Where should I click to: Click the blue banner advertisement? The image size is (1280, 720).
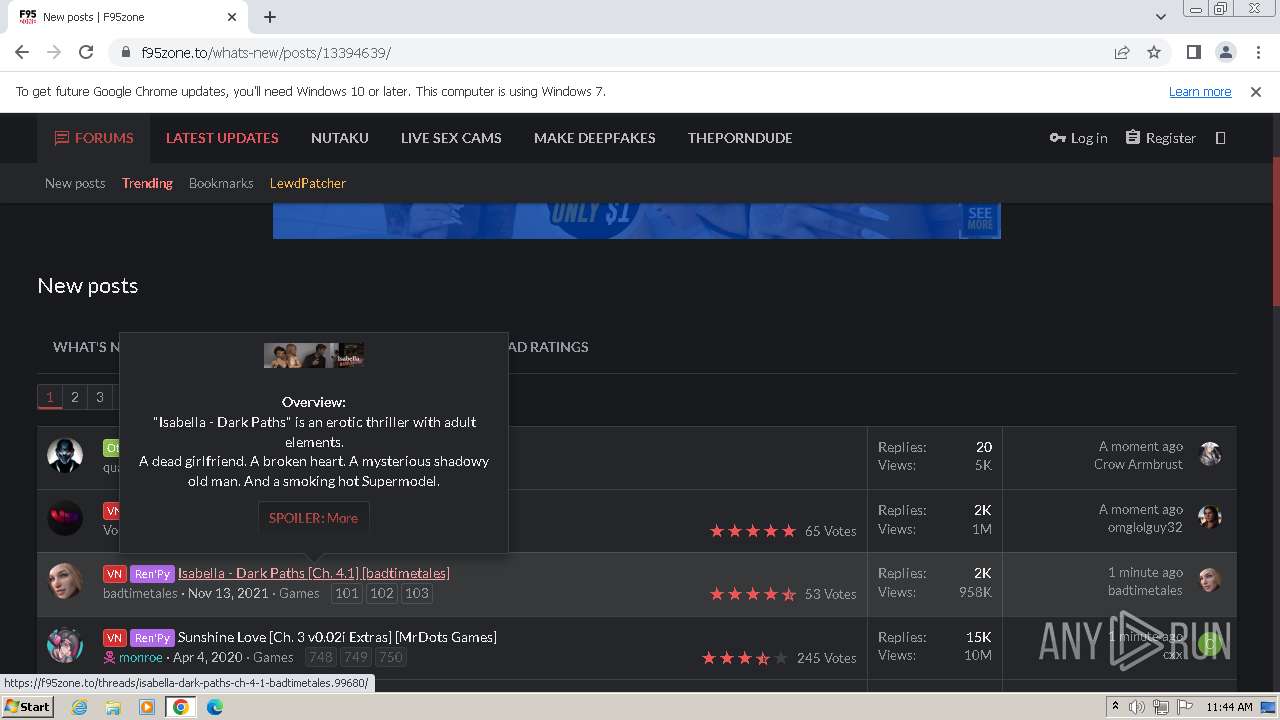[x=637, y=221]
